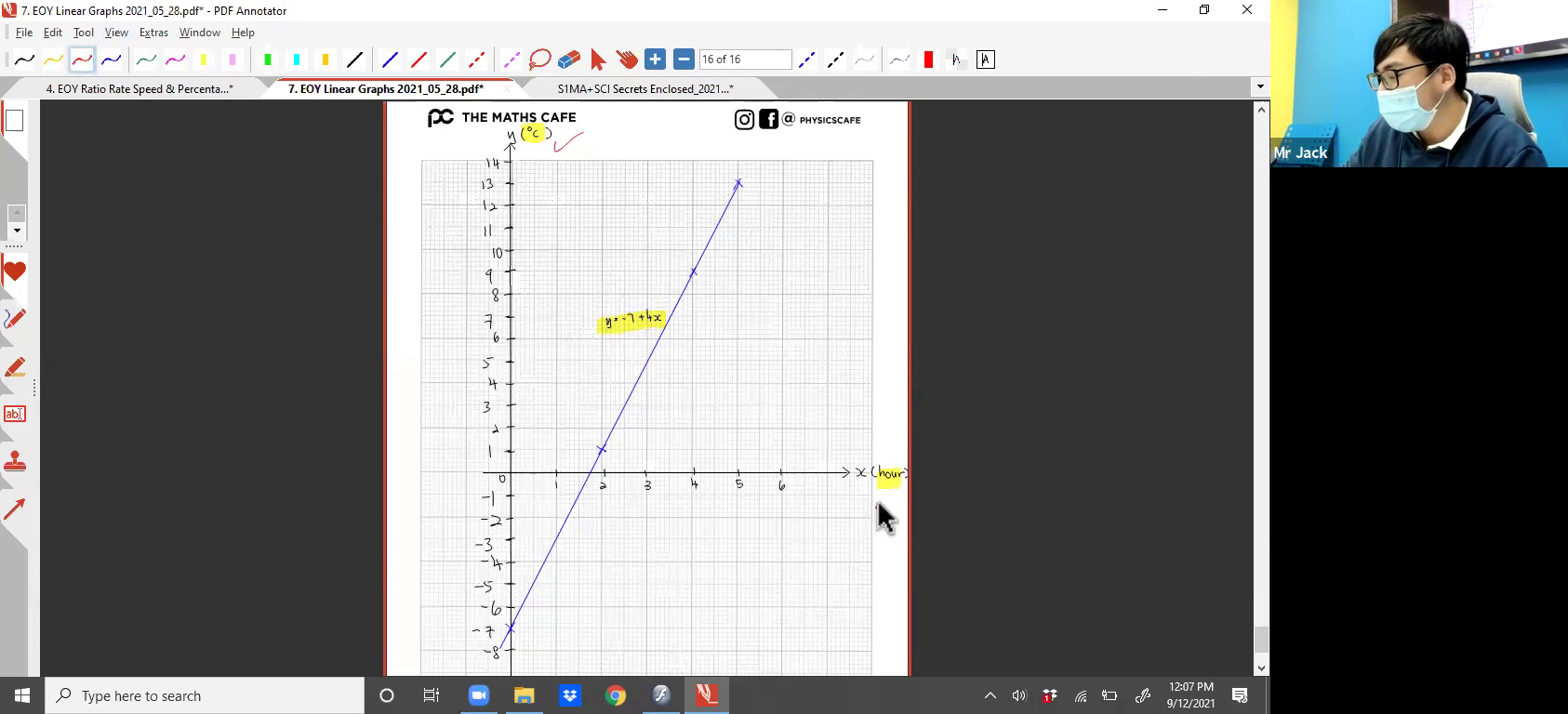Screen dimensions: 1568x714
Task: Select the red straight line tool
Action: [x=419, y=59]
